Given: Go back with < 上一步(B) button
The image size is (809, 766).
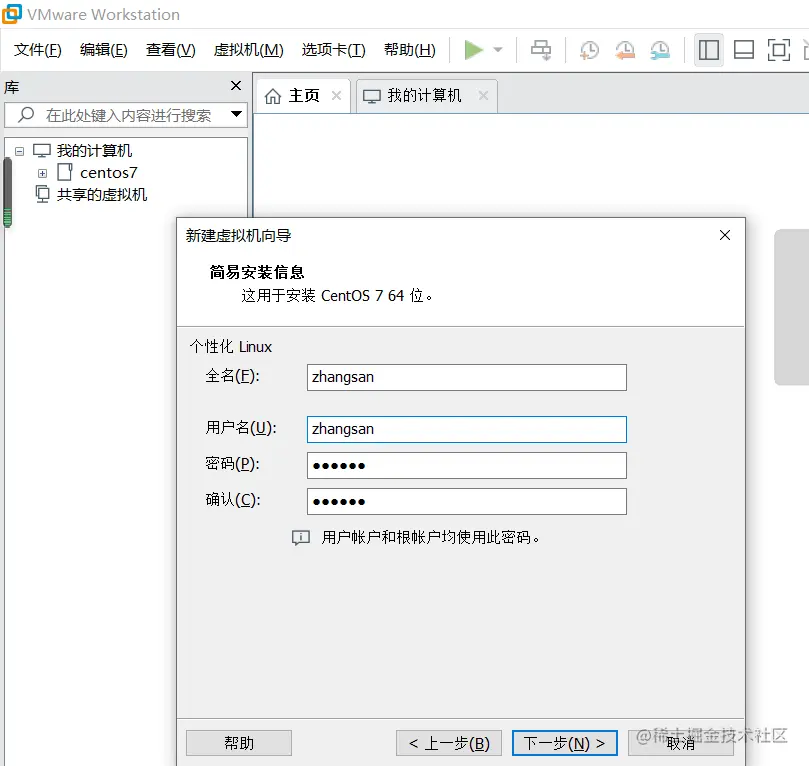Looking at the screenshot, I should 449,743.
